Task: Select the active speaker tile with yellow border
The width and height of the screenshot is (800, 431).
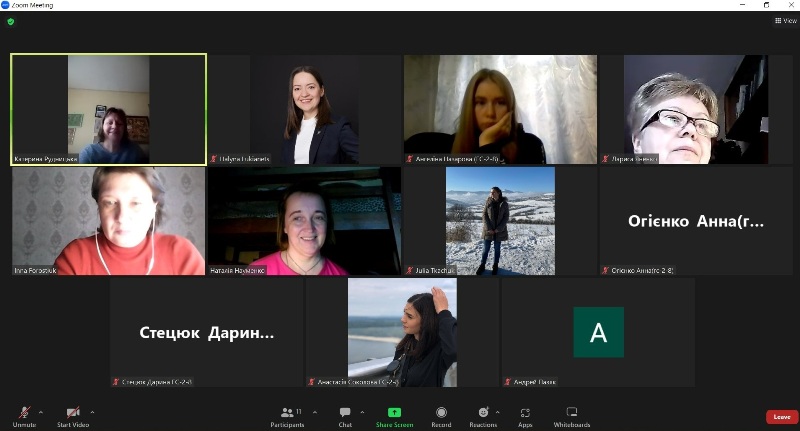Action: pos(108,110)
